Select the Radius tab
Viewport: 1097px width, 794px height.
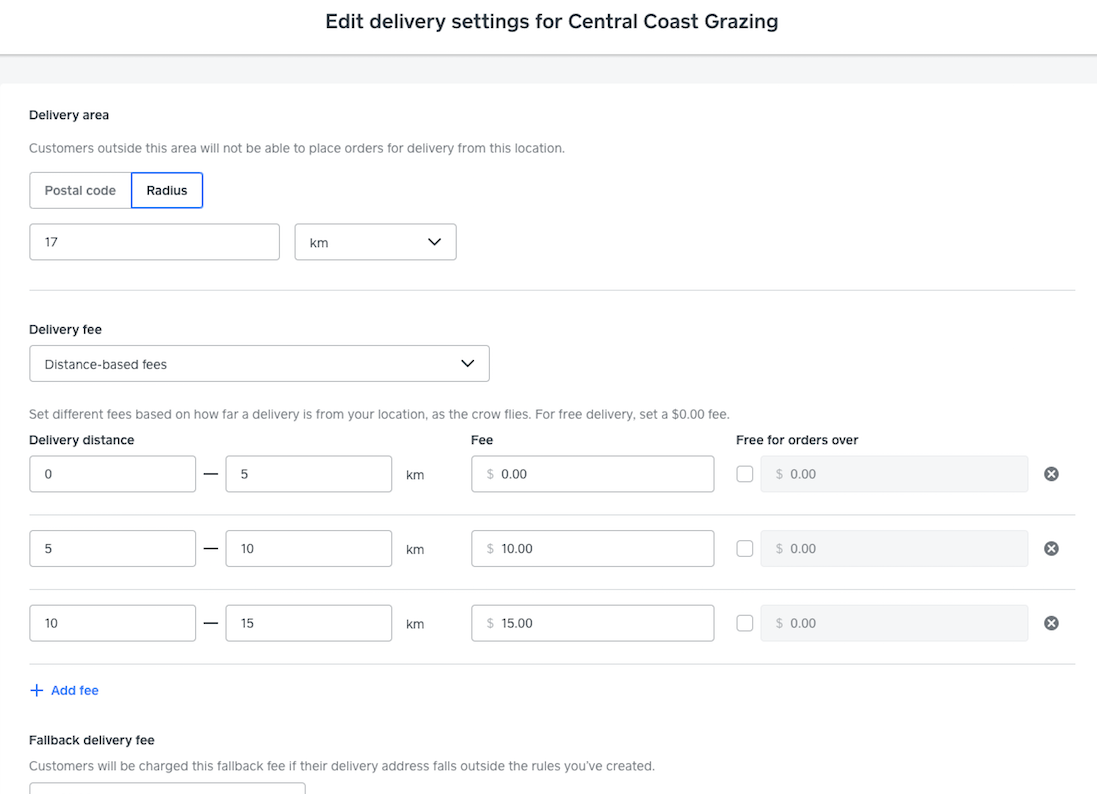[167, 190]
